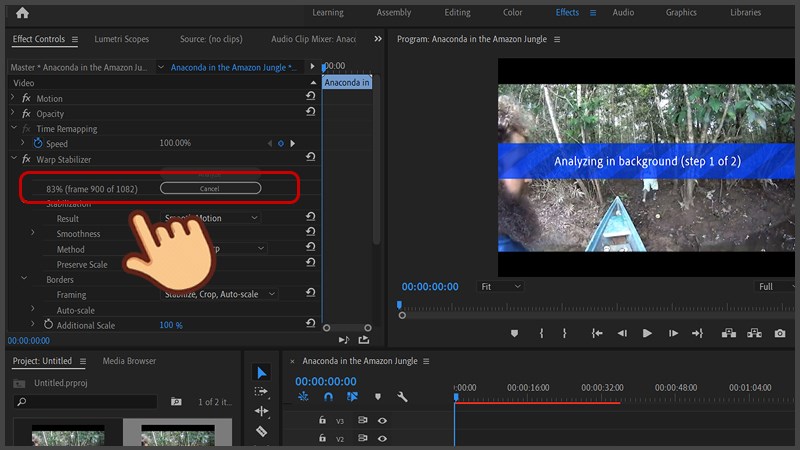
Task: Open timeline wrench display settings
Action: coord(402,397)
